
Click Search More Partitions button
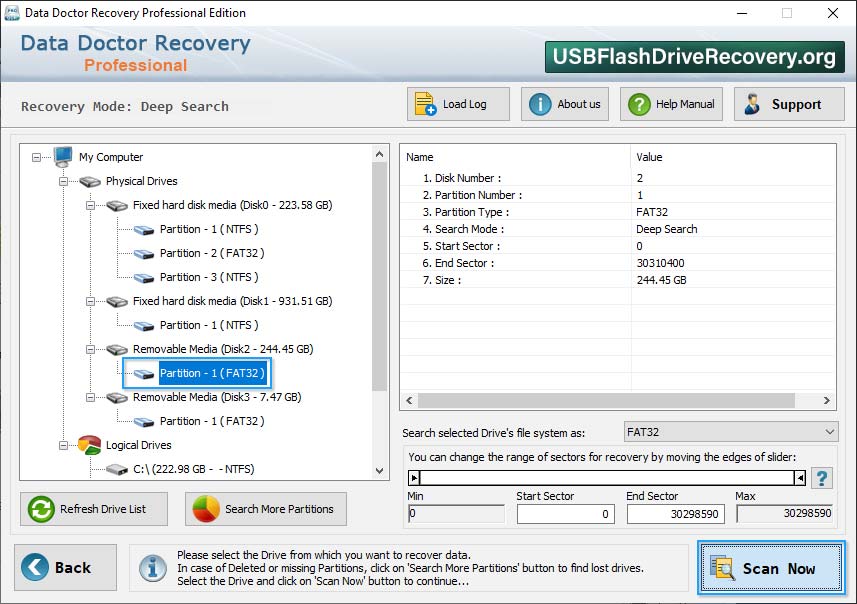click(266, 509)
